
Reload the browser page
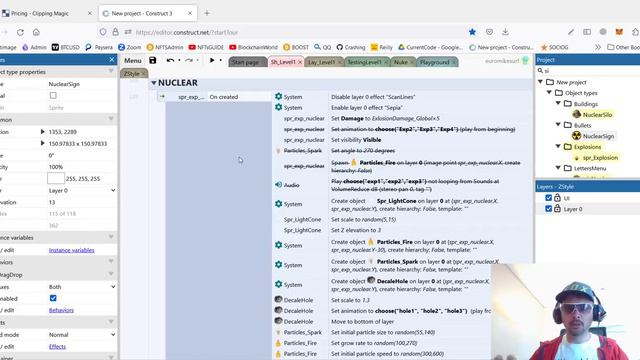tap(20, 32)
